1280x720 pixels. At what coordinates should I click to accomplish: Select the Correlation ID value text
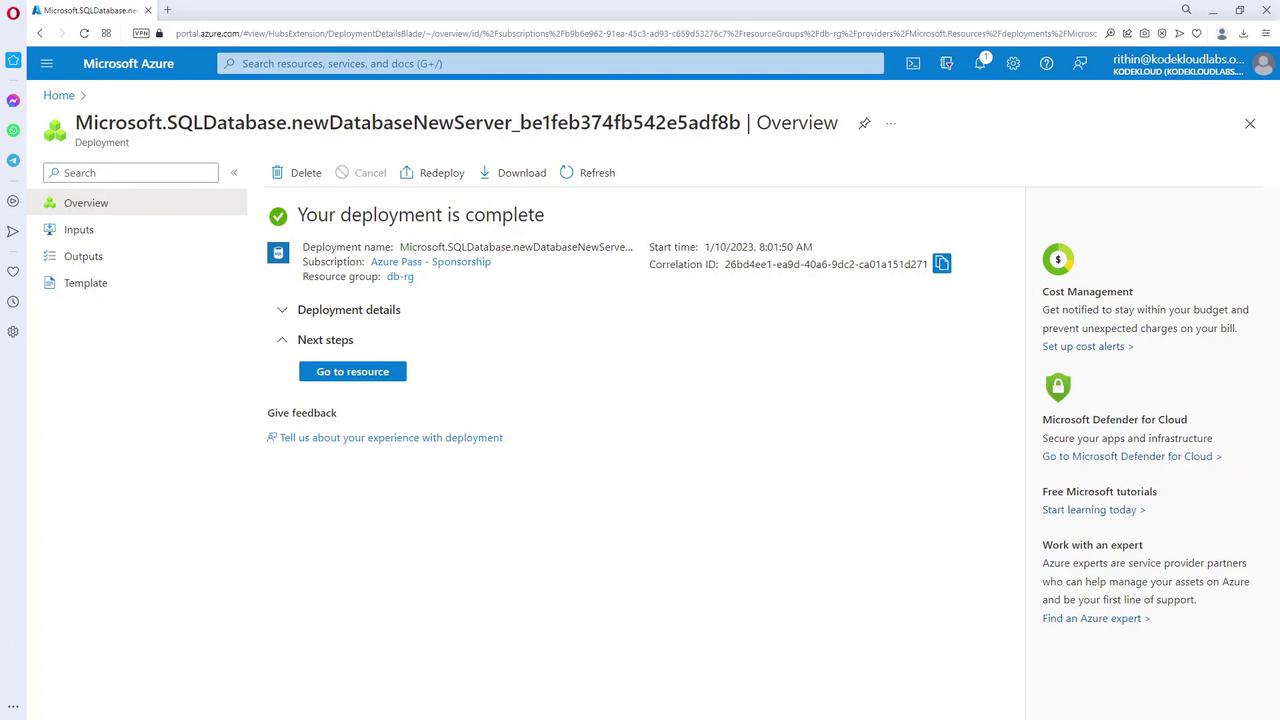[826, 265]
